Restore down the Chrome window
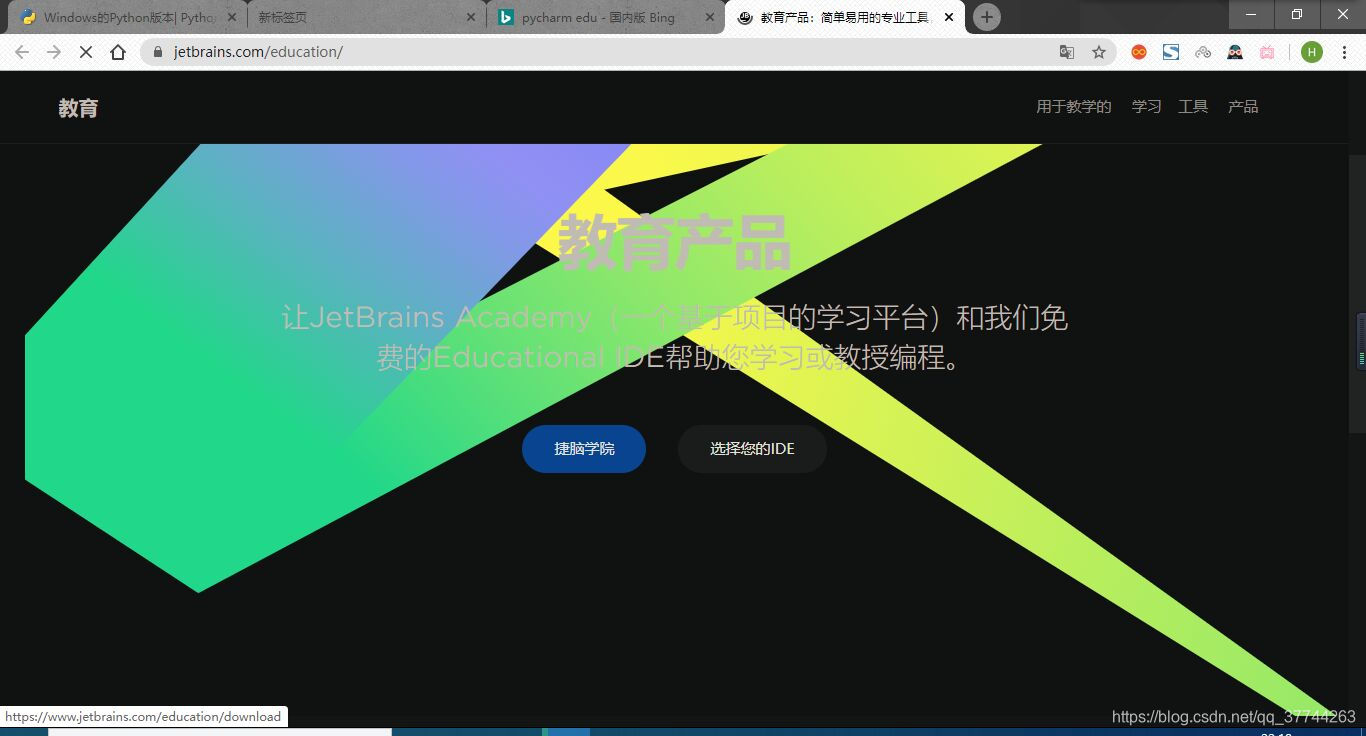Viewport: 1366px width, 736px height. coord(1297,14)
